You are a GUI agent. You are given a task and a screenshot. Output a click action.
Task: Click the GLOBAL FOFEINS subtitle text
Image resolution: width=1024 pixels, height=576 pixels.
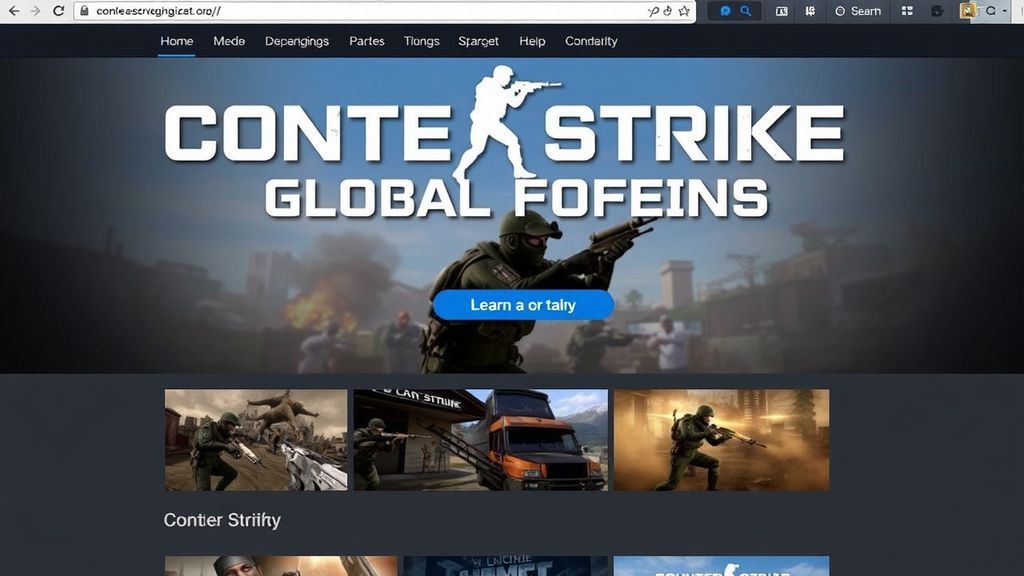point(517,199)
